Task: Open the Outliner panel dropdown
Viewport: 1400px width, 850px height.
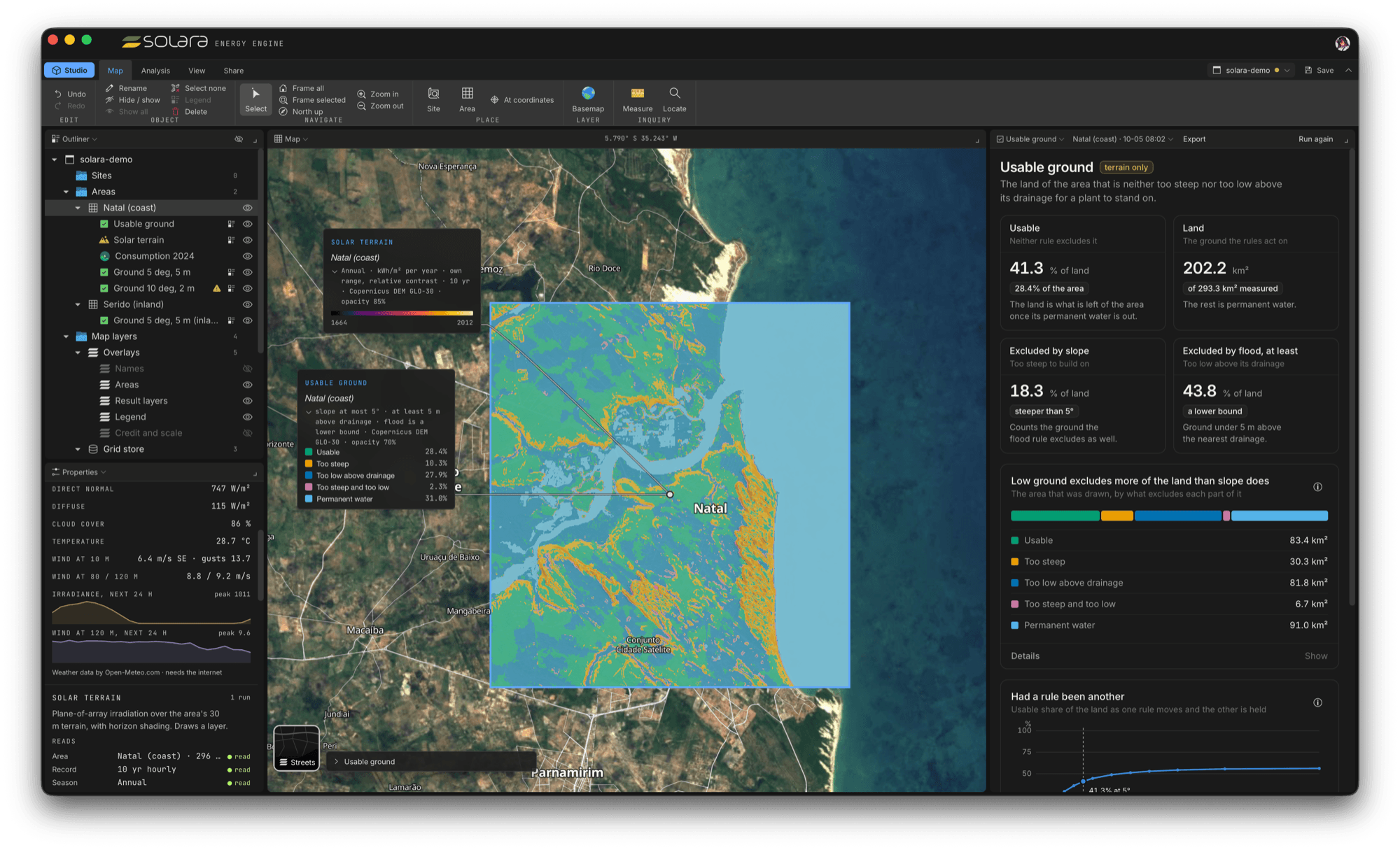Action: click(x=75, y=139)
